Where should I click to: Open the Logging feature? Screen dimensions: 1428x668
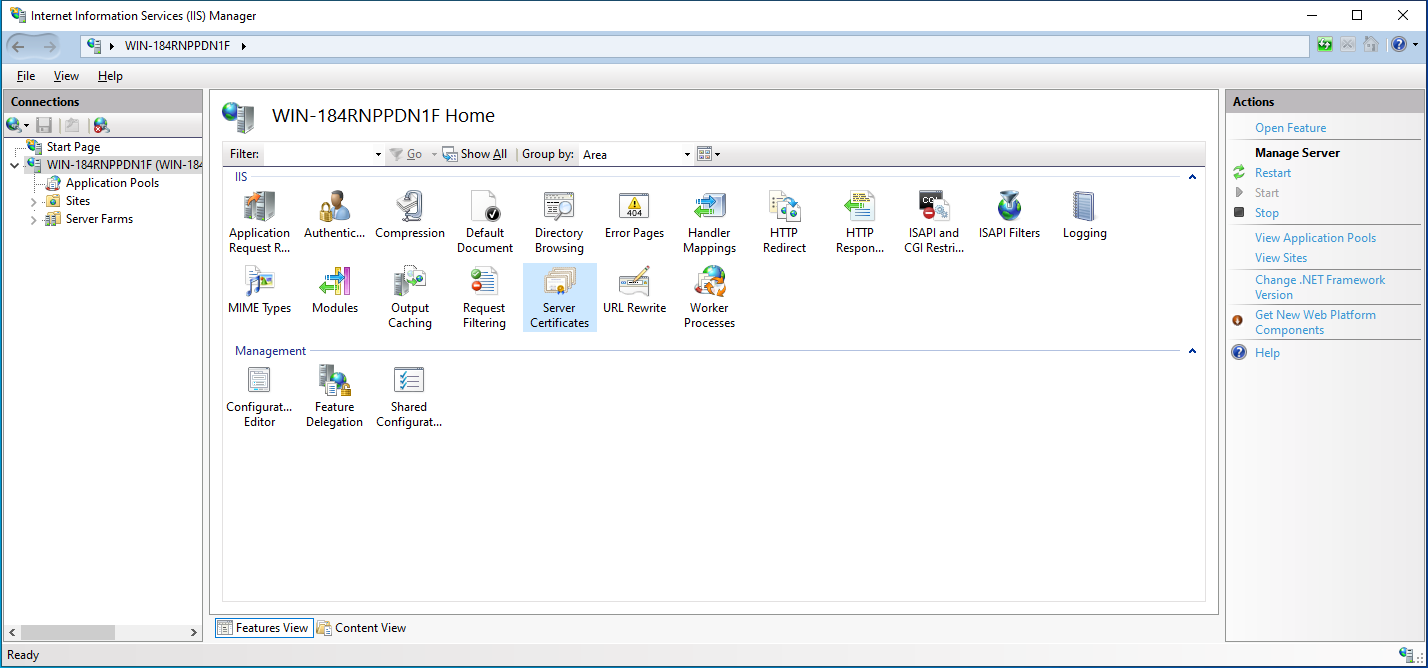pyautogui.click(x=1084, y=215)
